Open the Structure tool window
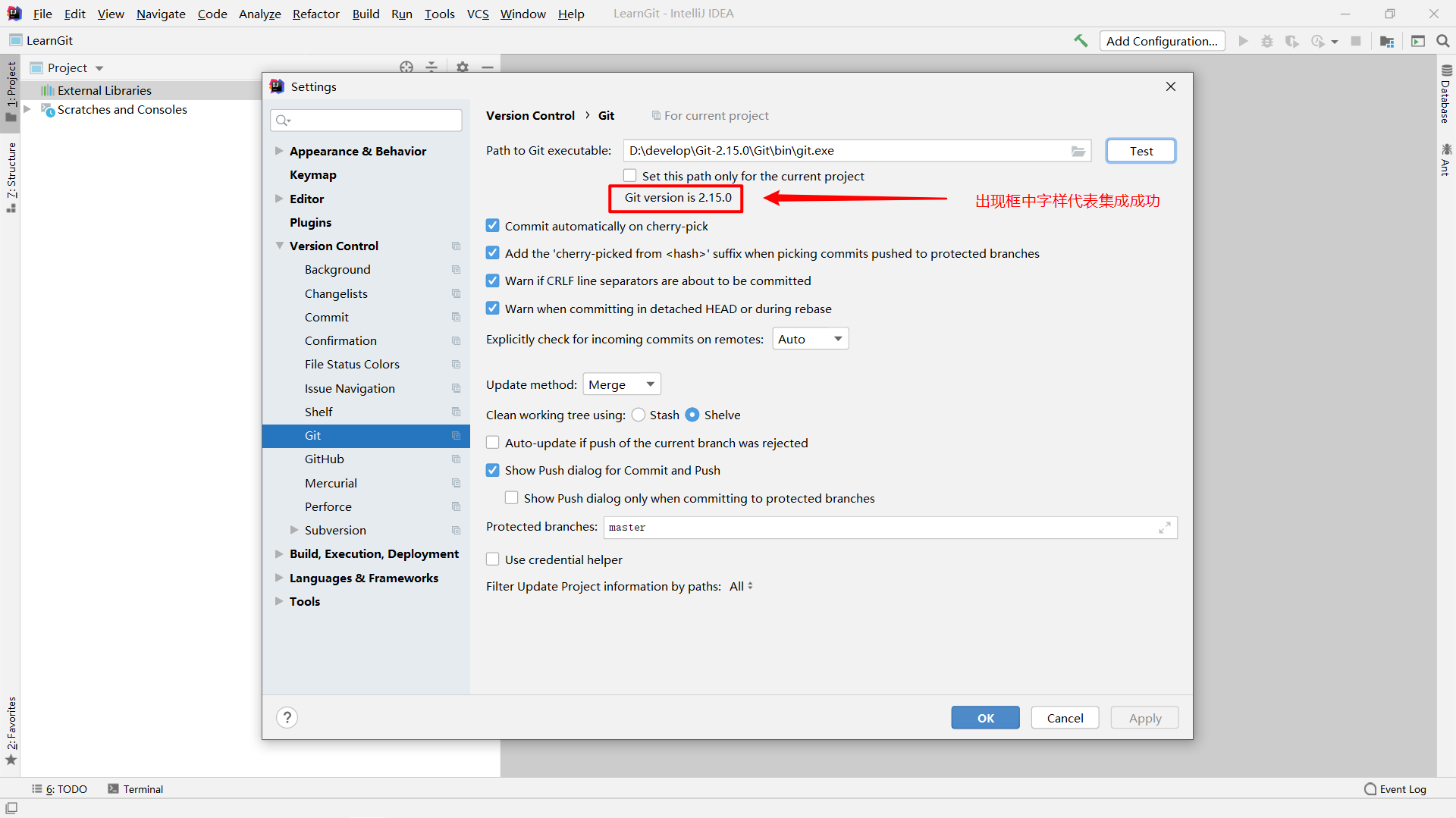The width and height of the screenshot is (1456, 818). coord(11,177)
